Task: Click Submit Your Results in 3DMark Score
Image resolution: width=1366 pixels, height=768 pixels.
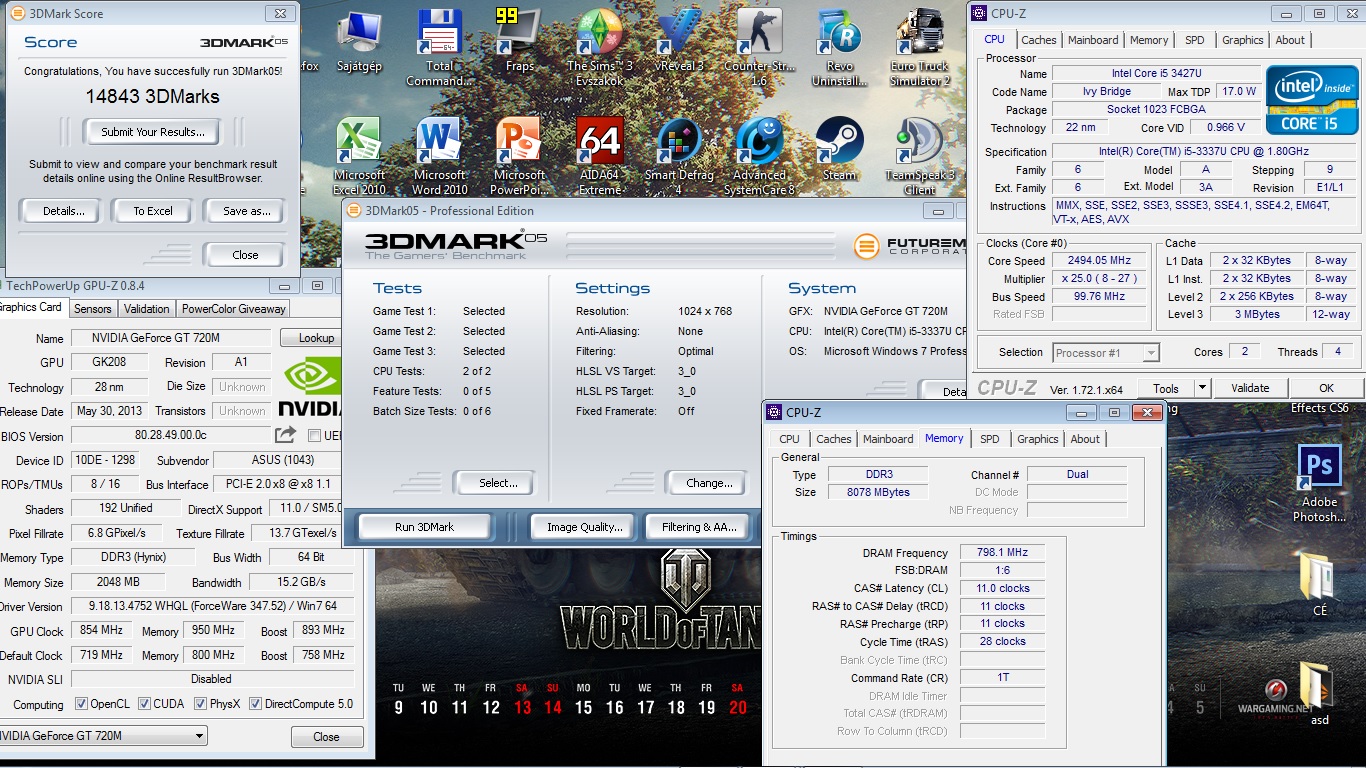Action: [153, 132]
